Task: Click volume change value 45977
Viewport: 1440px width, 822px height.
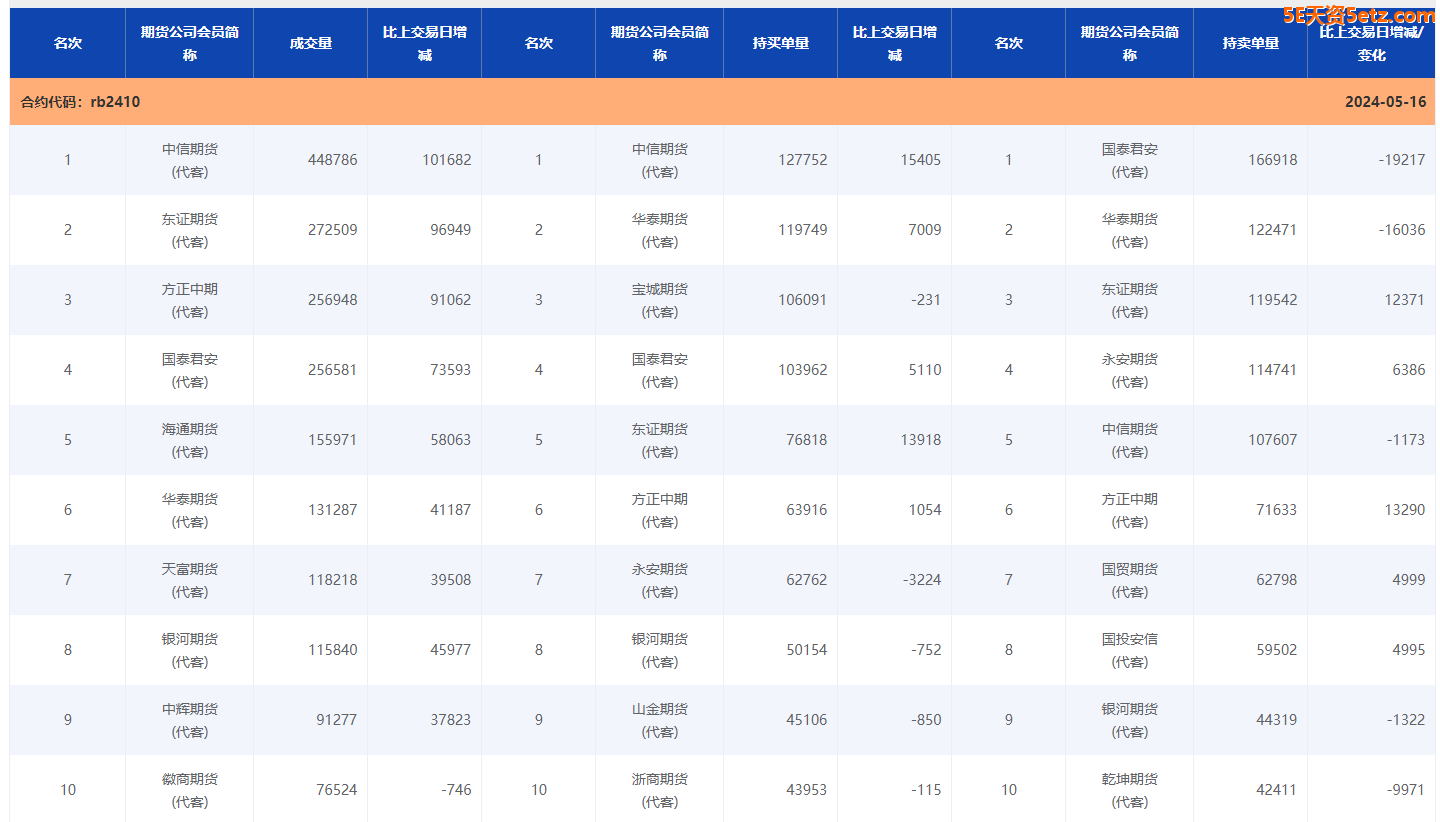Action: [x=450, y=650]
